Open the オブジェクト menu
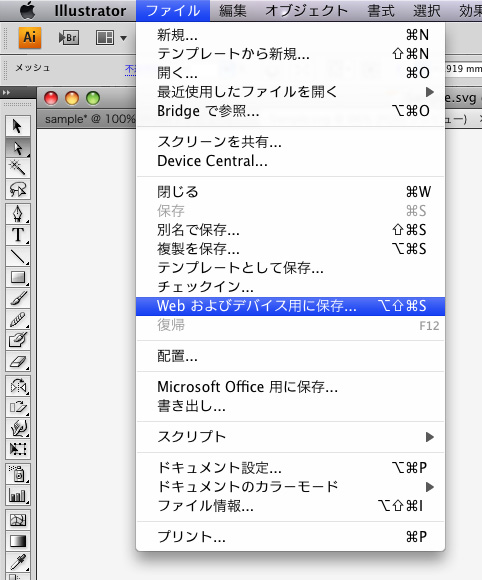Image resolution: width=482 pixels, height=580 pixels. pos(307,11)
